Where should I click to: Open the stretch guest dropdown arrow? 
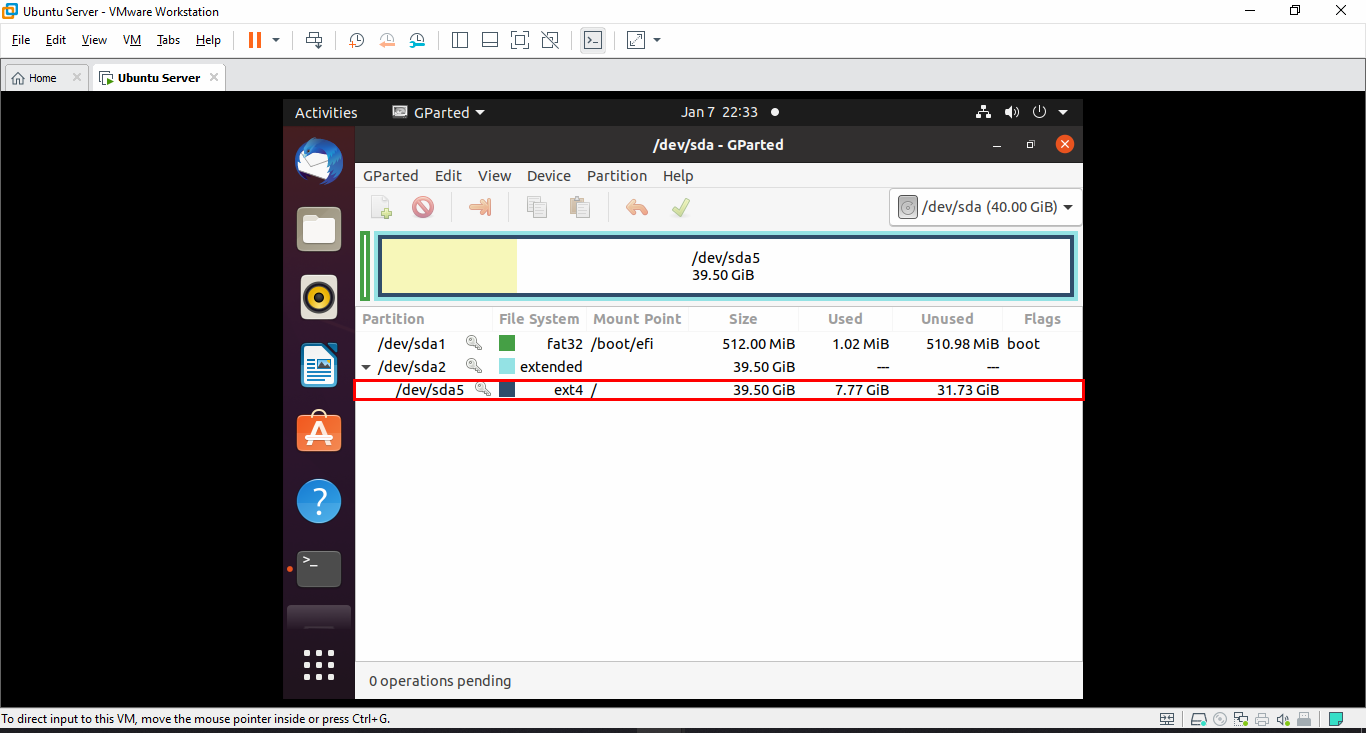(657, 40)
